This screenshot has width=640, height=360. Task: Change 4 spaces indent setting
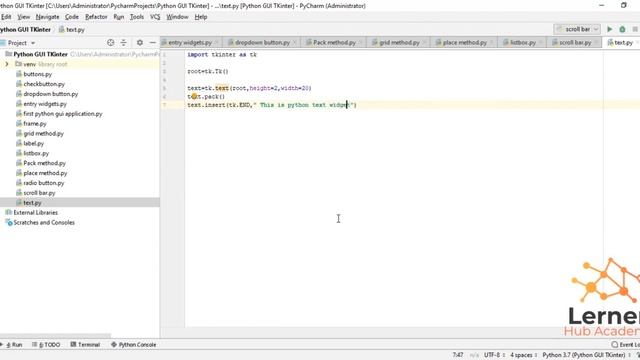coord(524,356)
